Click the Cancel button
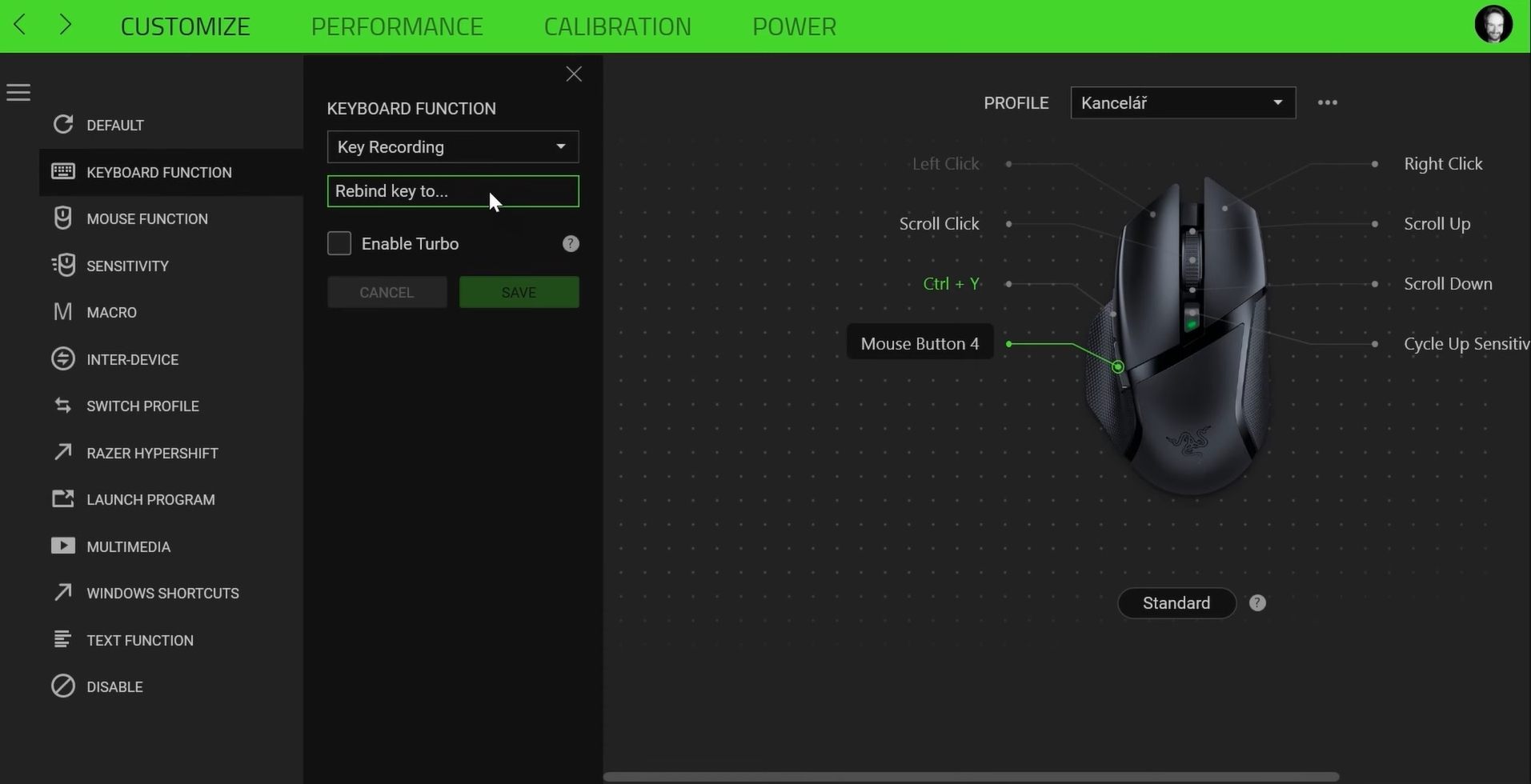The height and width of the screenshot is (784, 1531). 387,292
